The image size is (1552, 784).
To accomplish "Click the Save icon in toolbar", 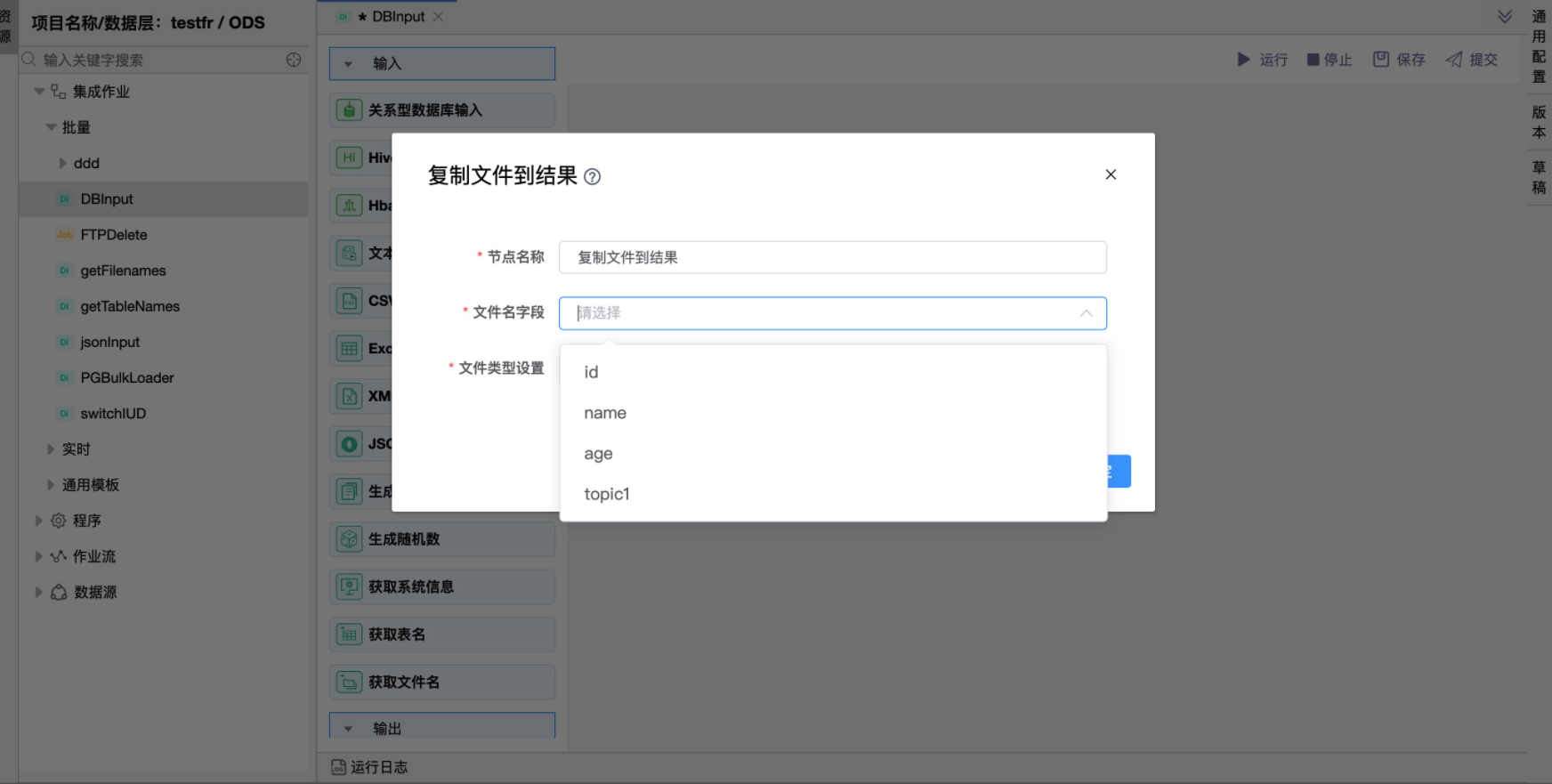I will [1380, 60].
